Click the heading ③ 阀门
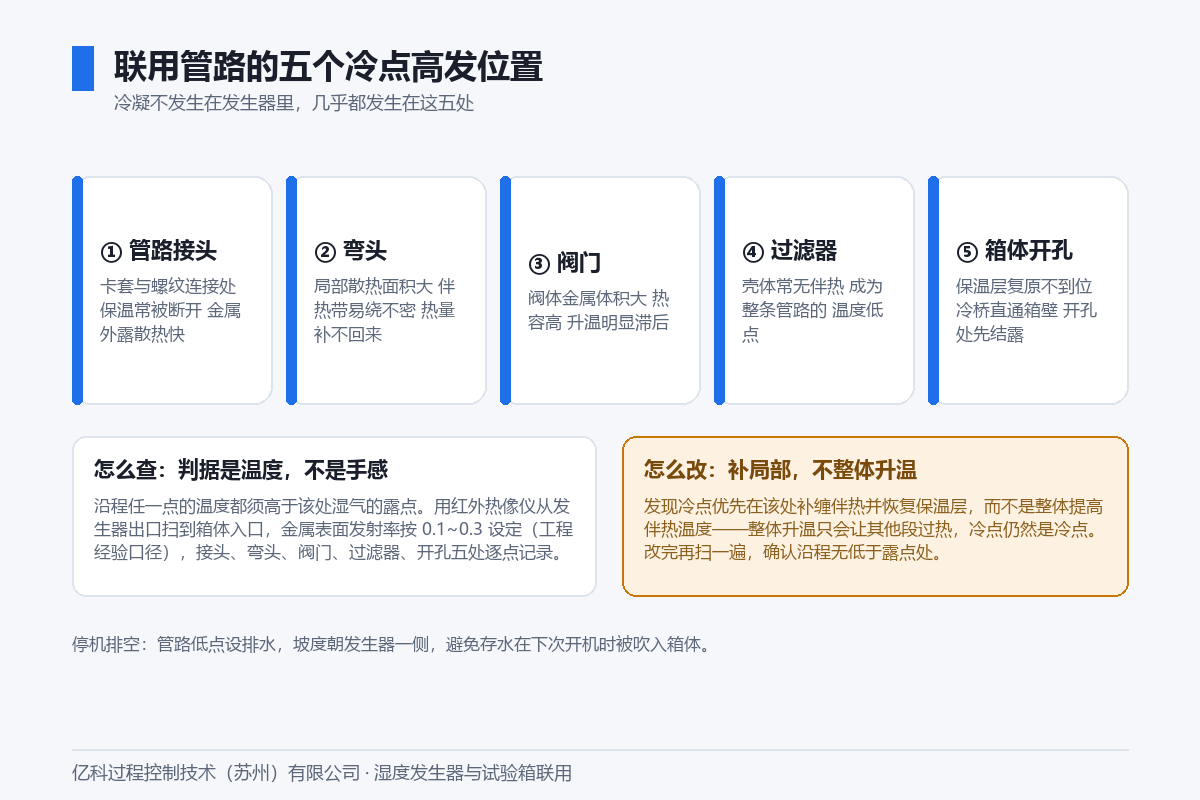The image size is (1200, 800). click(x=564, y=263)
